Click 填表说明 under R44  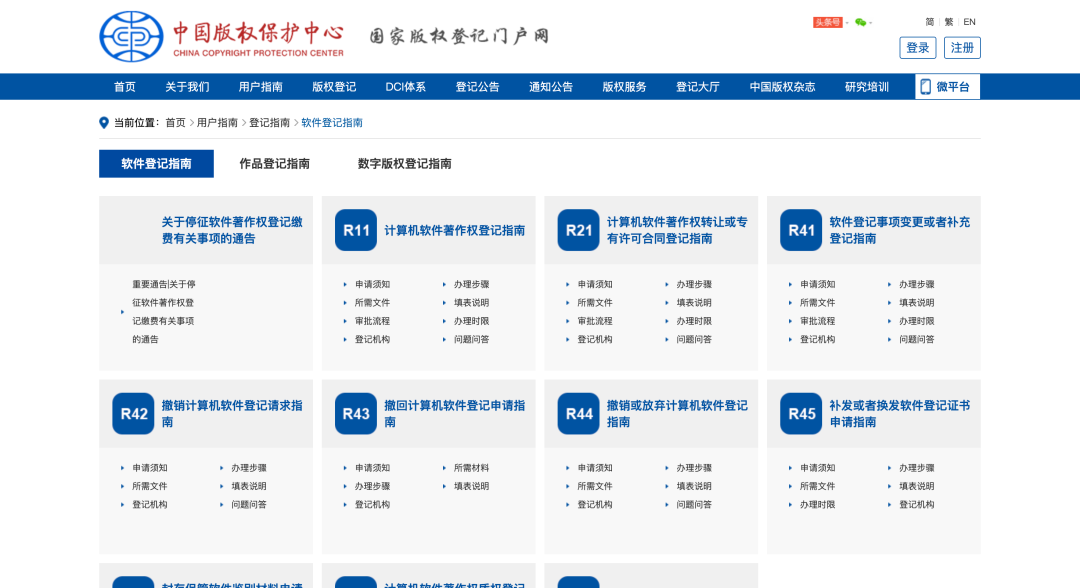click(x=694, y=486)
